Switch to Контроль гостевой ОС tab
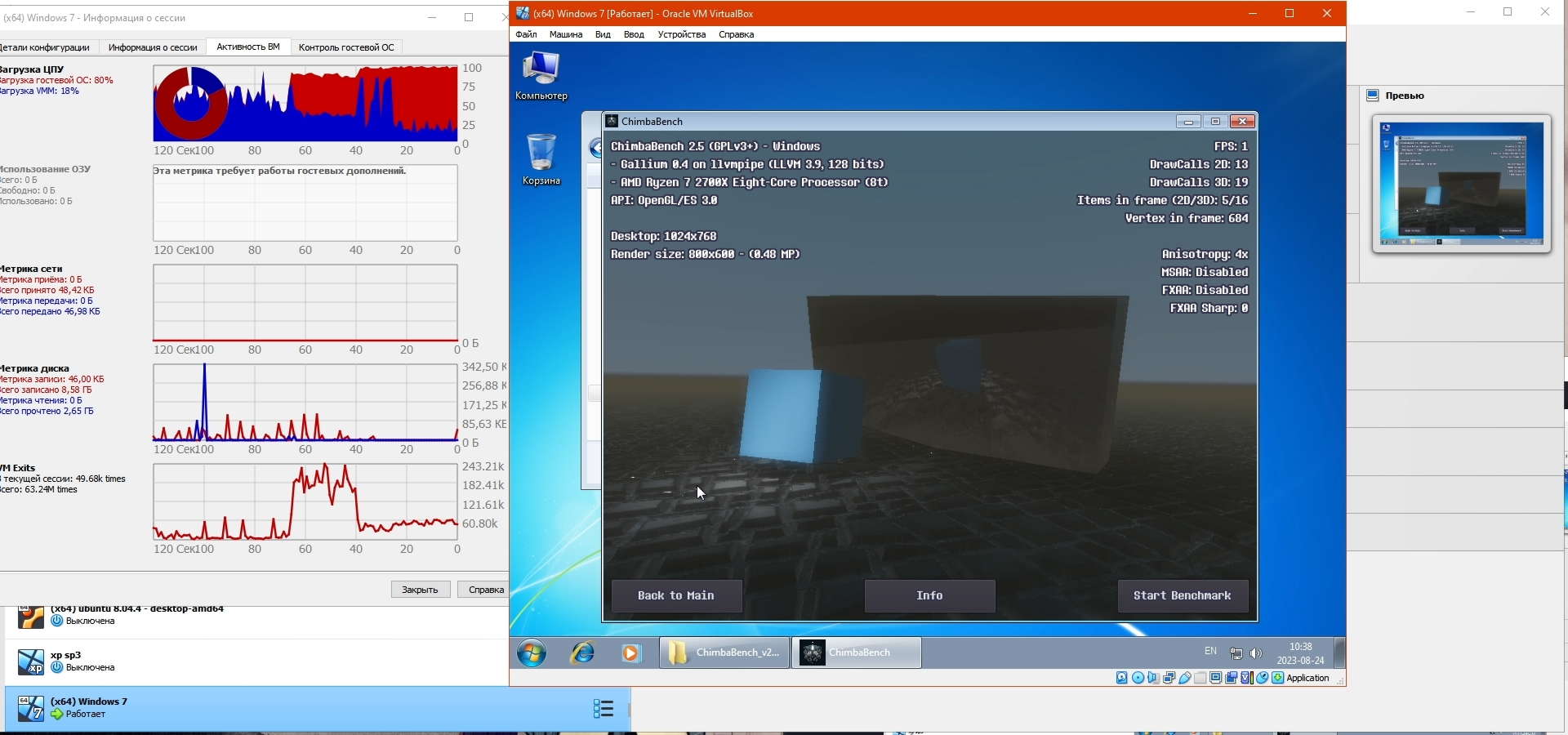Screen dimensions: 1568x735 coord(346,47)
